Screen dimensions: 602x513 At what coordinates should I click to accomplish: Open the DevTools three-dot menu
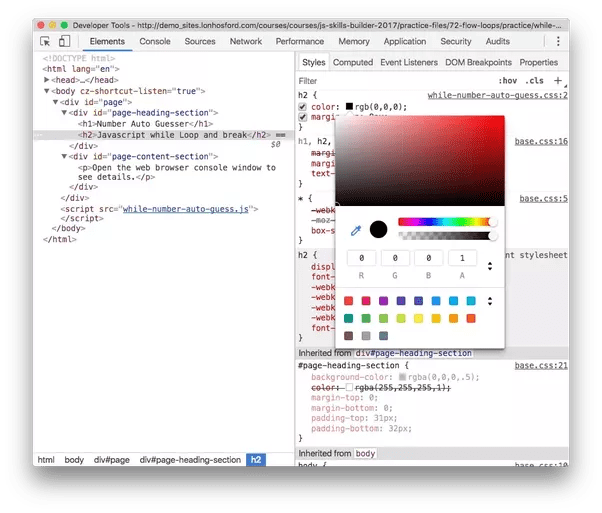[x=558, y=41]
